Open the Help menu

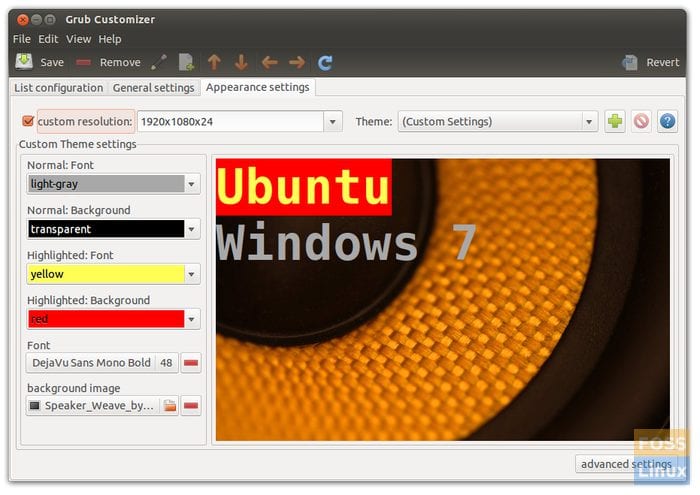coord(110,39)
